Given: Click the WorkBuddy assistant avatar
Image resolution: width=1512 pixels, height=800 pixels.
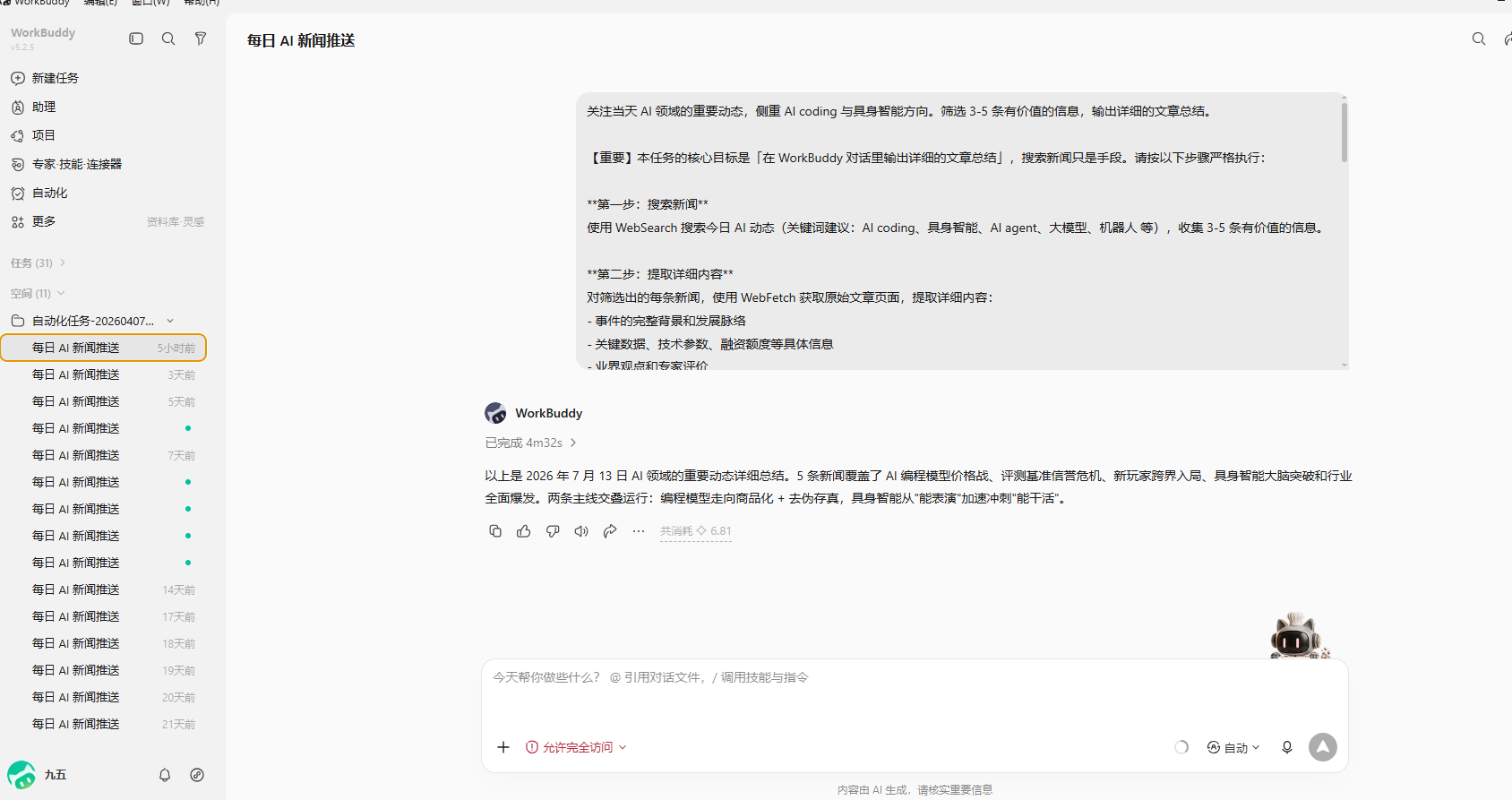Looking at the screenshot, I should (x=495, y=413).
